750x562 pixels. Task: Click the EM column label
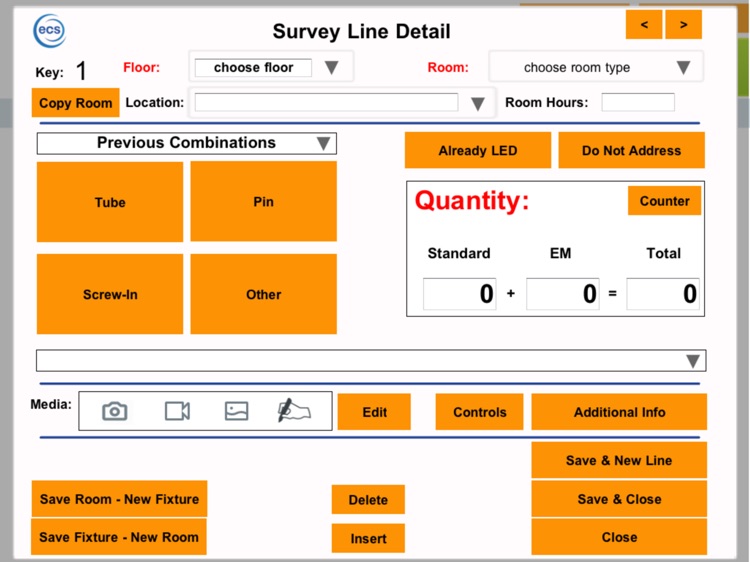561,253
